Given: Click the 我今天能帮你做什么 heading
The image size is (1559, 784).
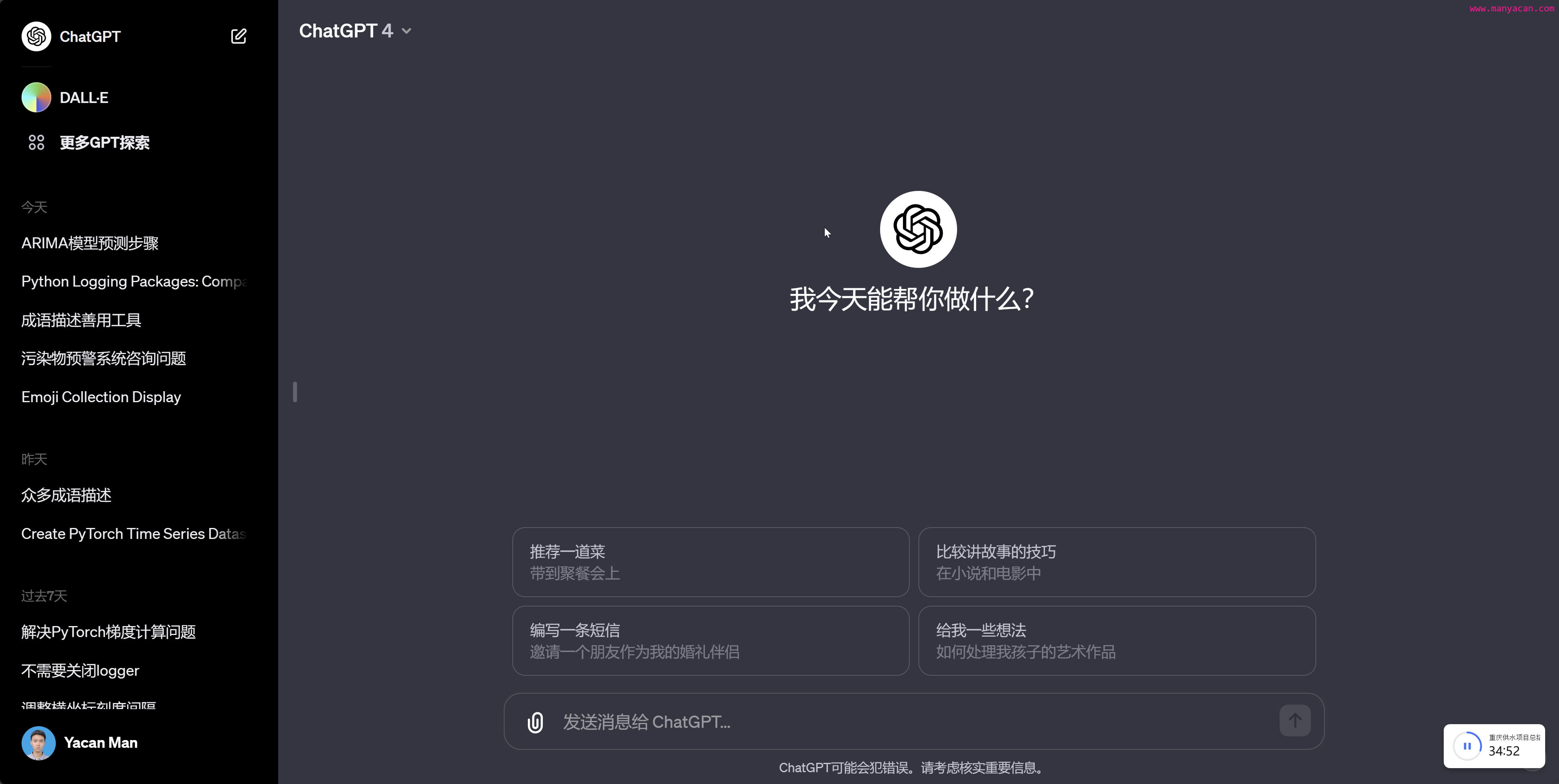Looking at the screenshot, I should [x=911, y=300].
